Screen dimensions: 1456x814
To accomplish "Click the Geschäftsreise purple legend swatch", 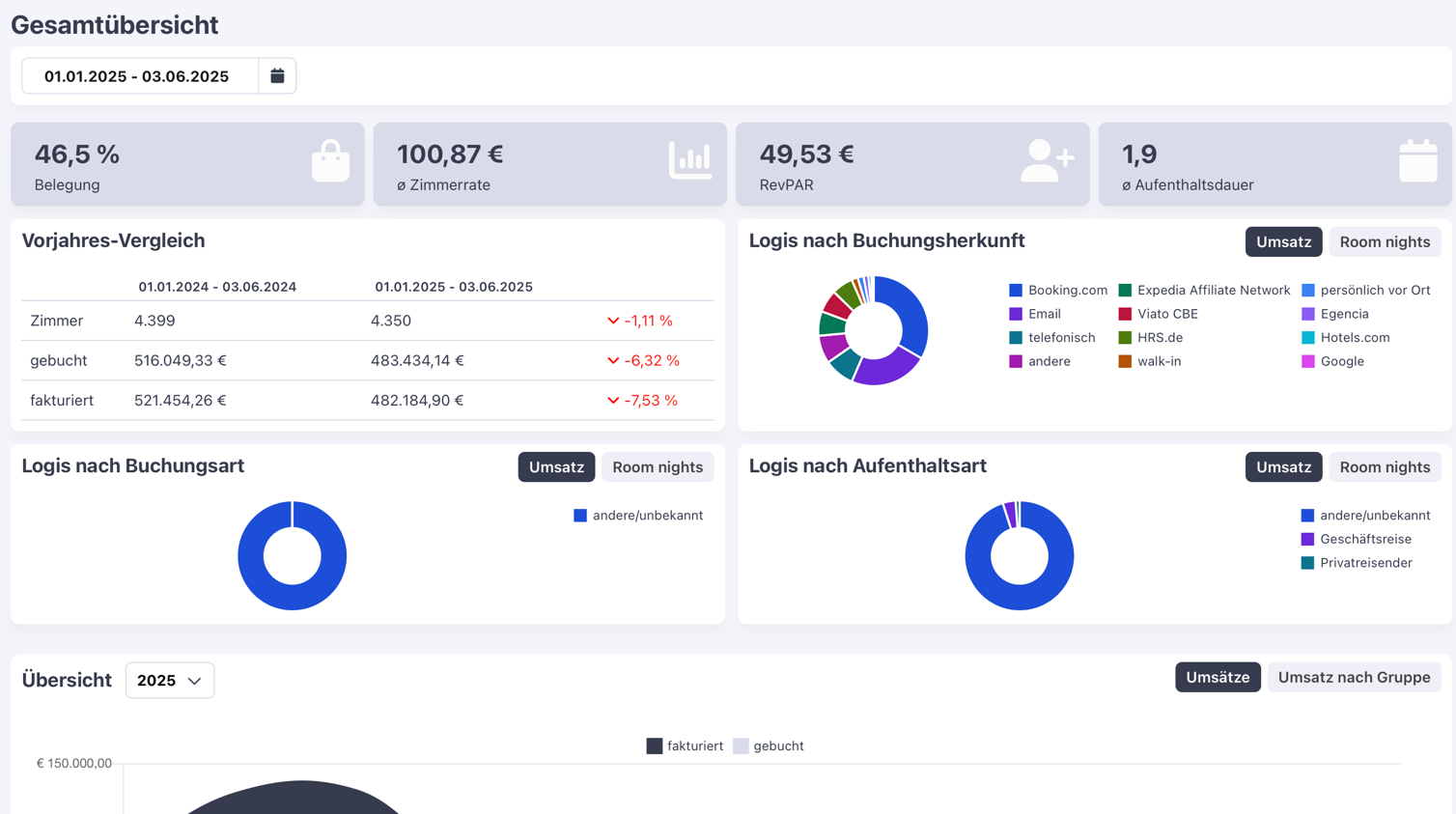I will [x=1307, y=539].
